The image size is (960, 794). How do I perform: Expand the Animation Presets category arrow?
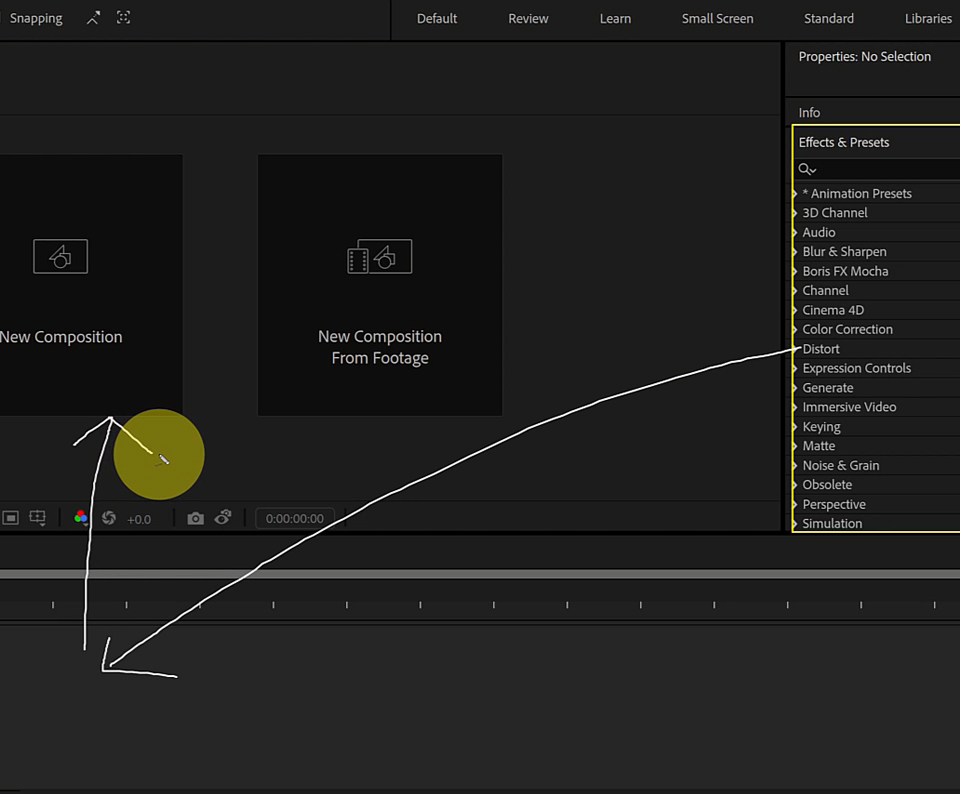(795, 193)
